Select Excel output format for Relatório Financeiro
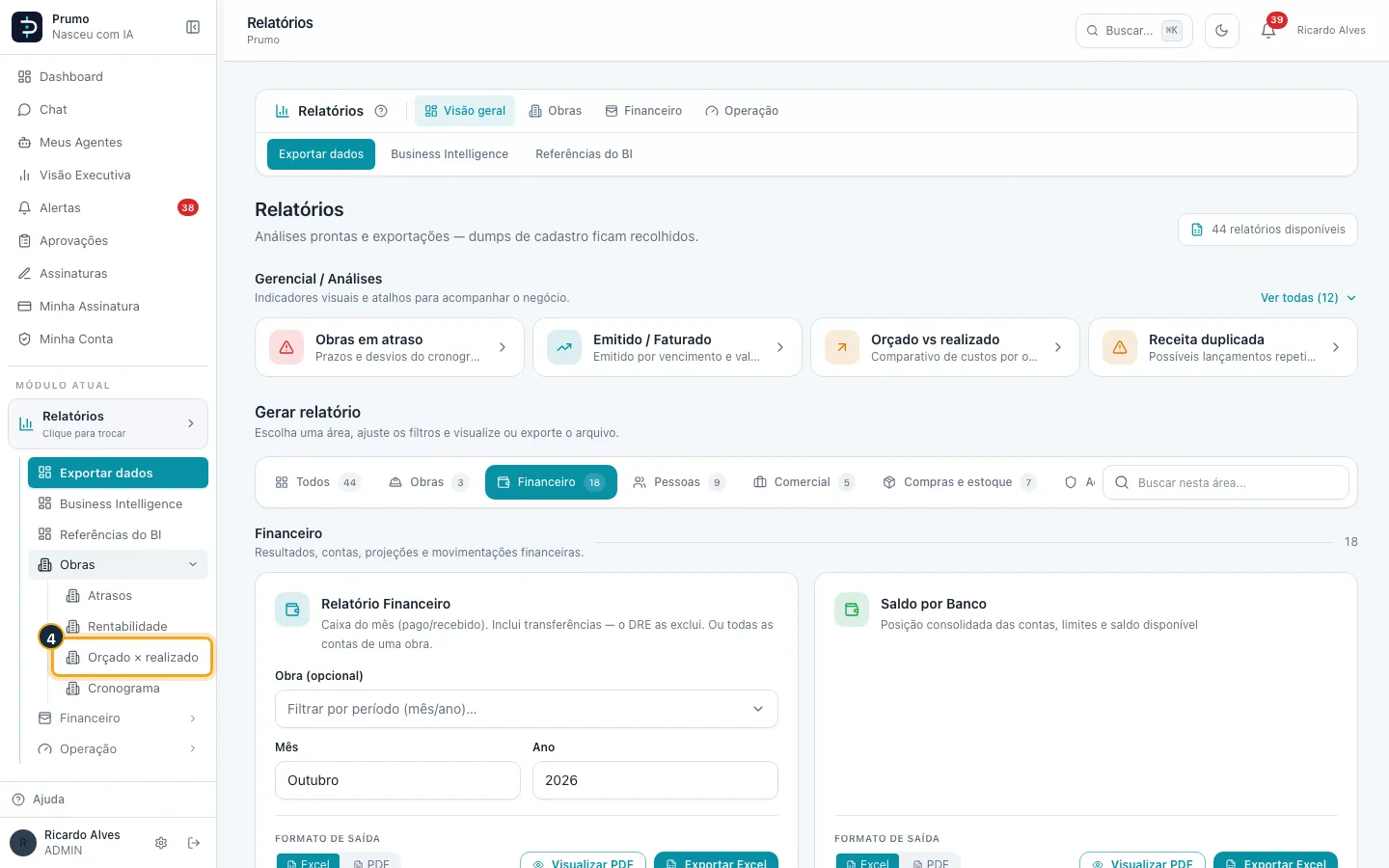This screenshot has width=1389, height=868. tap(308, 862)
